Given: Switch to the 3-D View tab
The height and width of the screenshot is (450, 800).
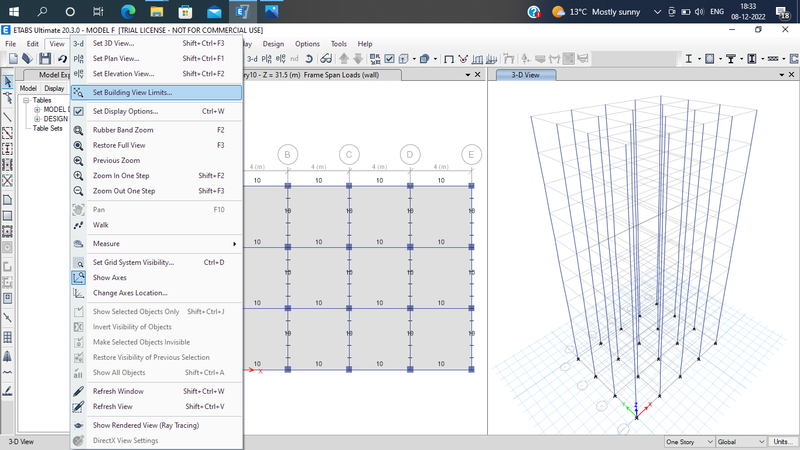Looking at the screenshot, I should 526,75.
